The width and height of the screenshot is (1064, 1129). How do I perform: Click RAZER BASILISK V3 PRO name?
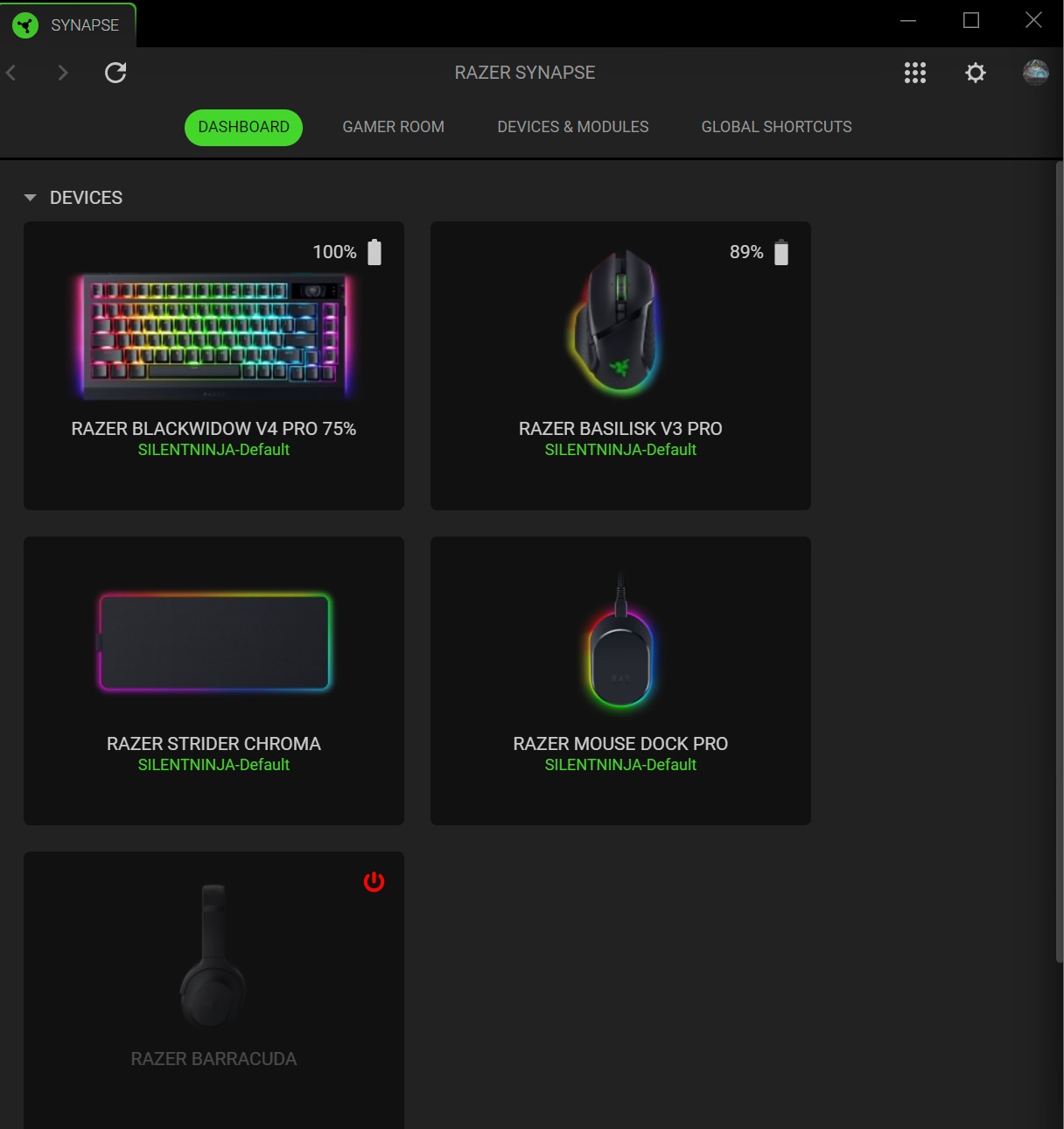coord(620,429)
